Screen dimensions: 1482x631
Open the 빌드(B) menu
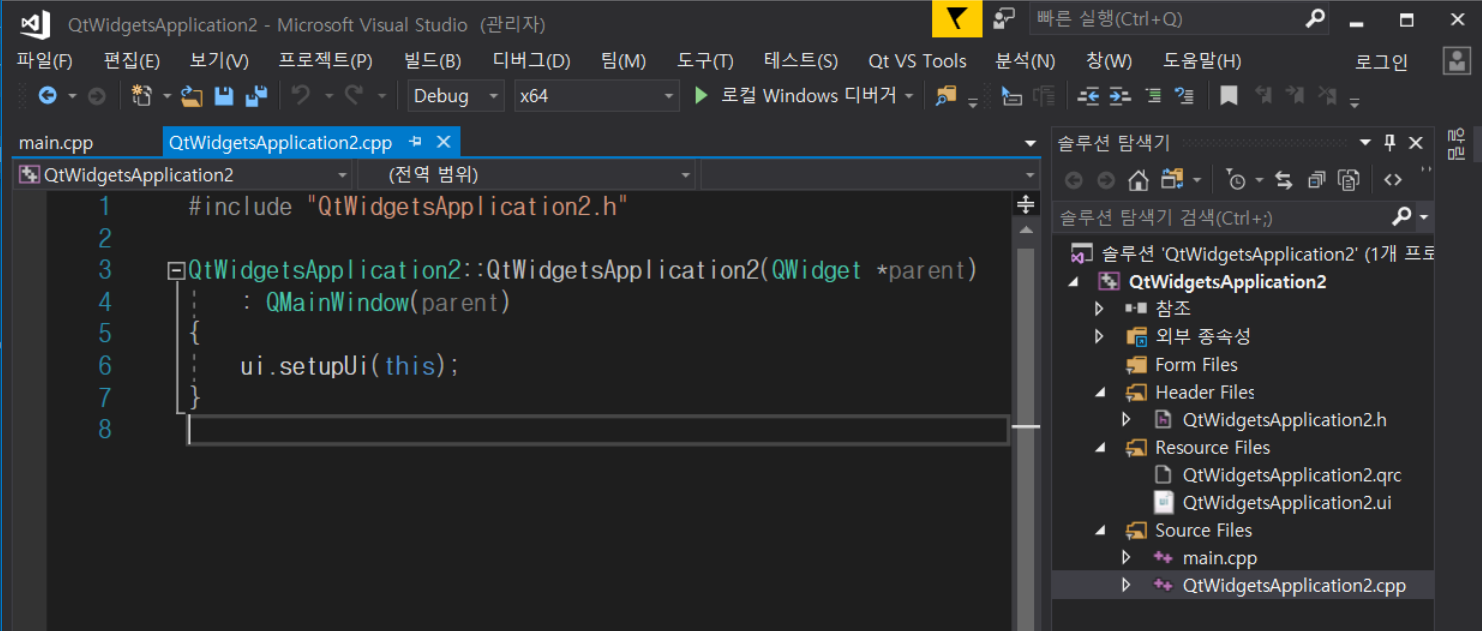click(433, 61)
